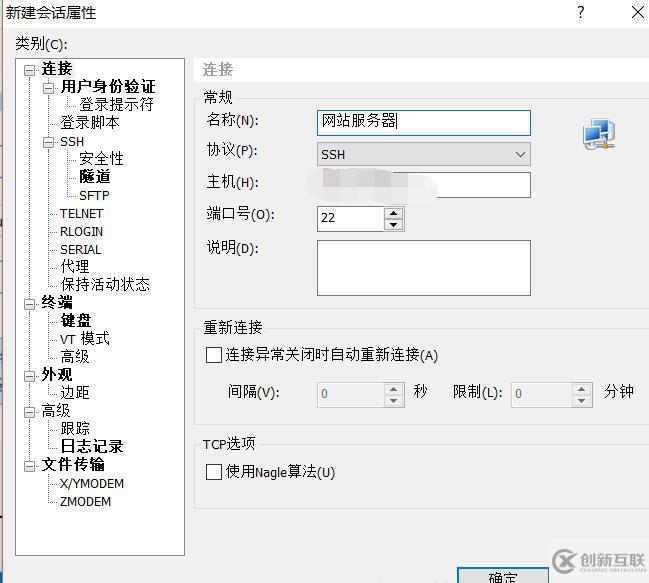Select SERIAL in the tree
The height and width of the screenshot is (583, 649).
pos(81,250)
